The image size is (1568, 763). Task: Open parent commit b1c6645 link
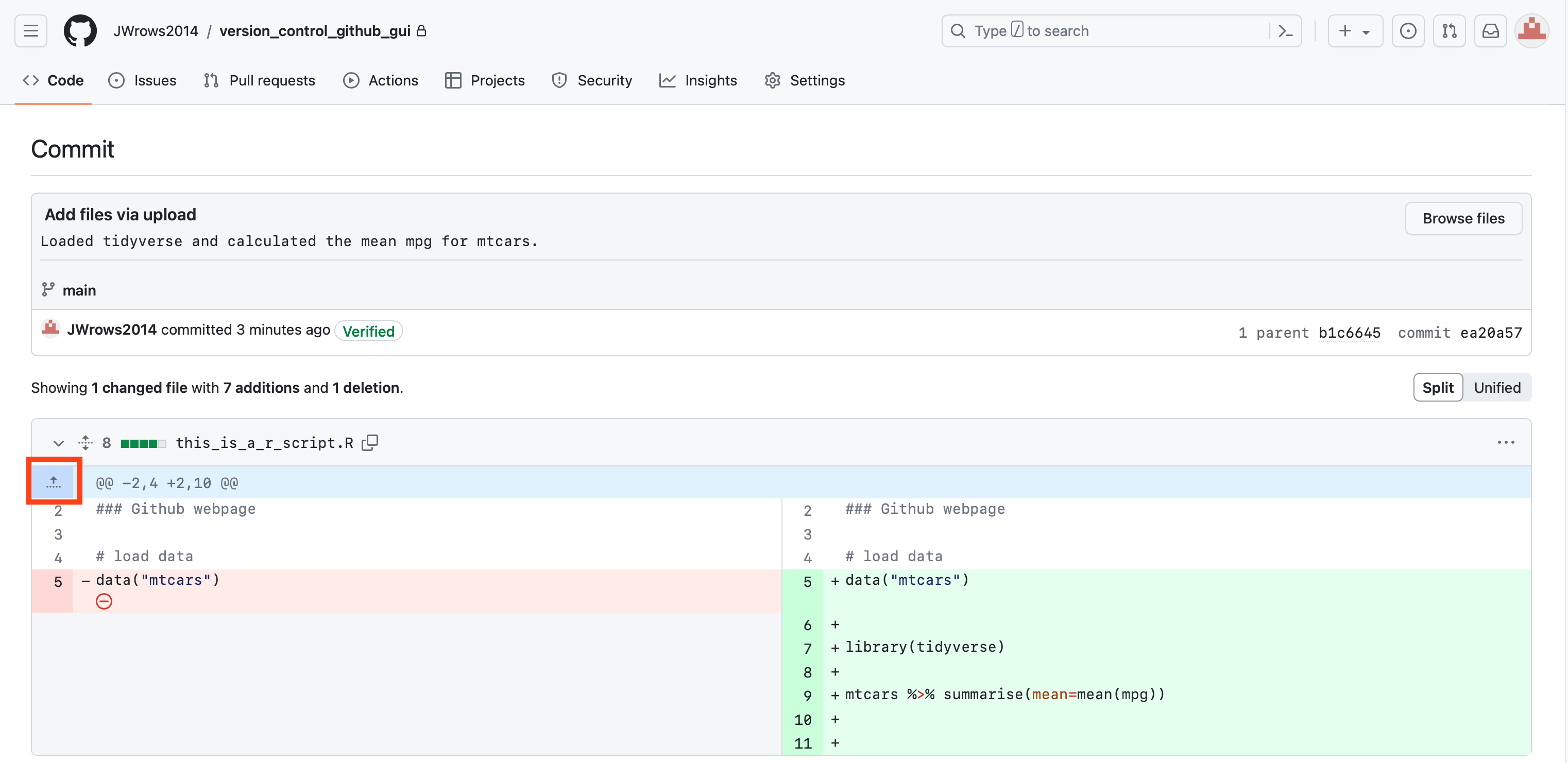pyautogui.click(x=1349, y=333)
